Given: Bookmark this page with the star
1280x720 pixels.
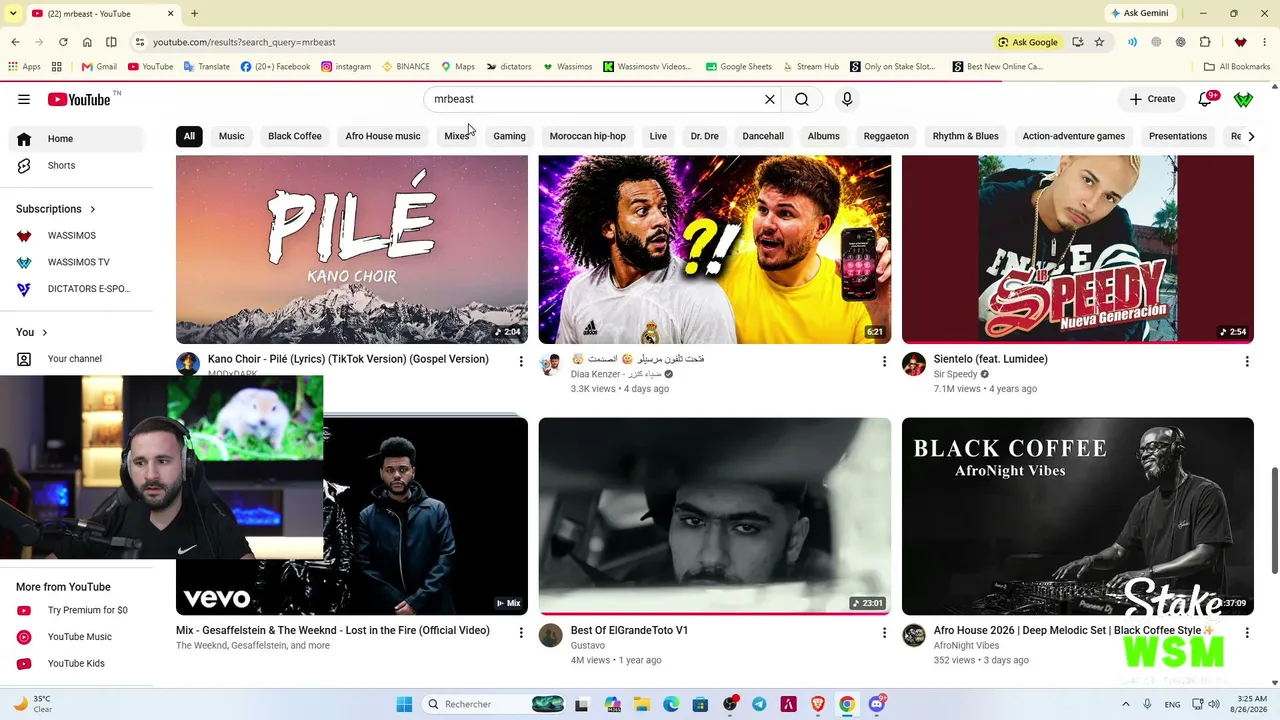Looking at the screenshot, I should tap(1099, 42).
